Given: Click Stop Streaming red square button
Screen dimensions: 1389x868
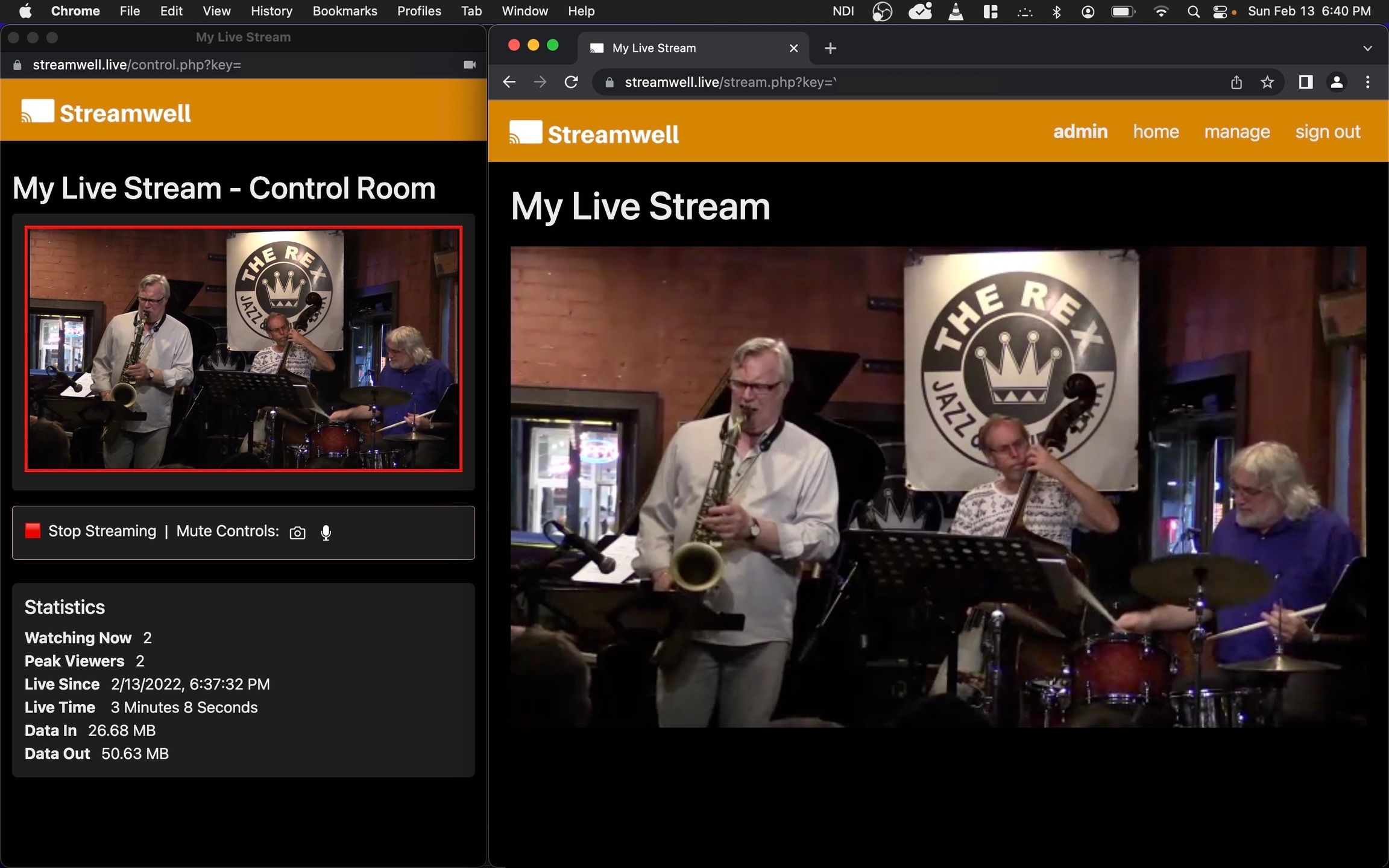Looking at the screenshot, I should click(33, 530).
